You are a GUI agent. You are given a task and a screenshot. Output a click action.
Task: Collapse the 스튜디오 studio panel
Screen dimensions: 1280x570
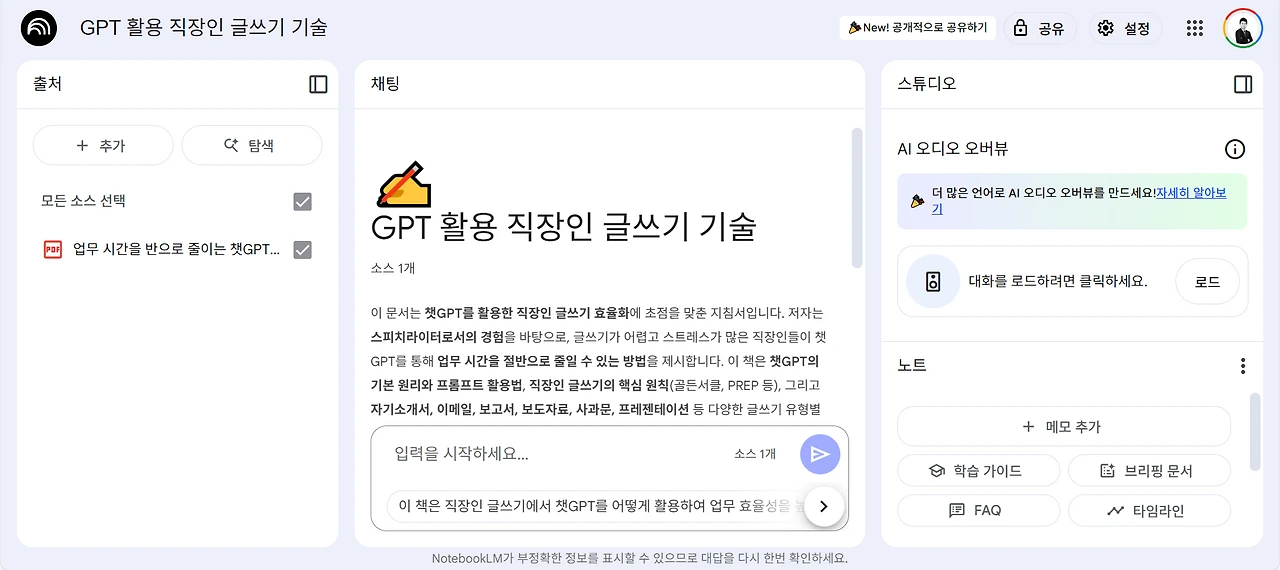coord(1243,84)
